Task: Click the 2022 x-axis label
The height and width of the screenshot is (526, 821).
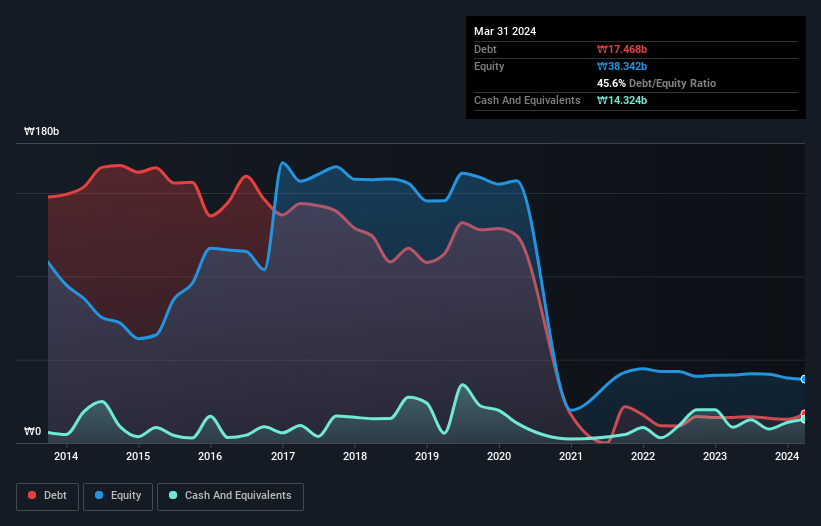Action: click(643, 456)
